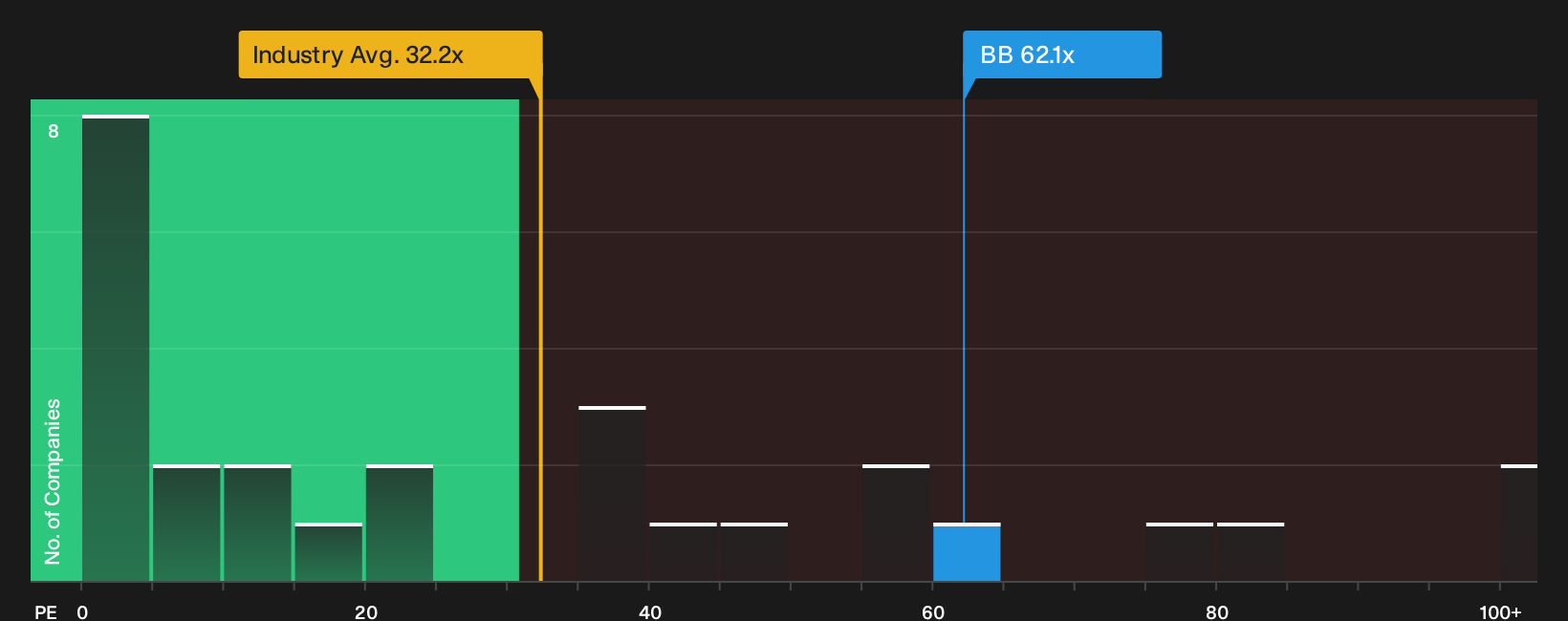Select the highlighted blue BB histogram bar
This screenshot has height=621, width=1568.
click(967, 552)
